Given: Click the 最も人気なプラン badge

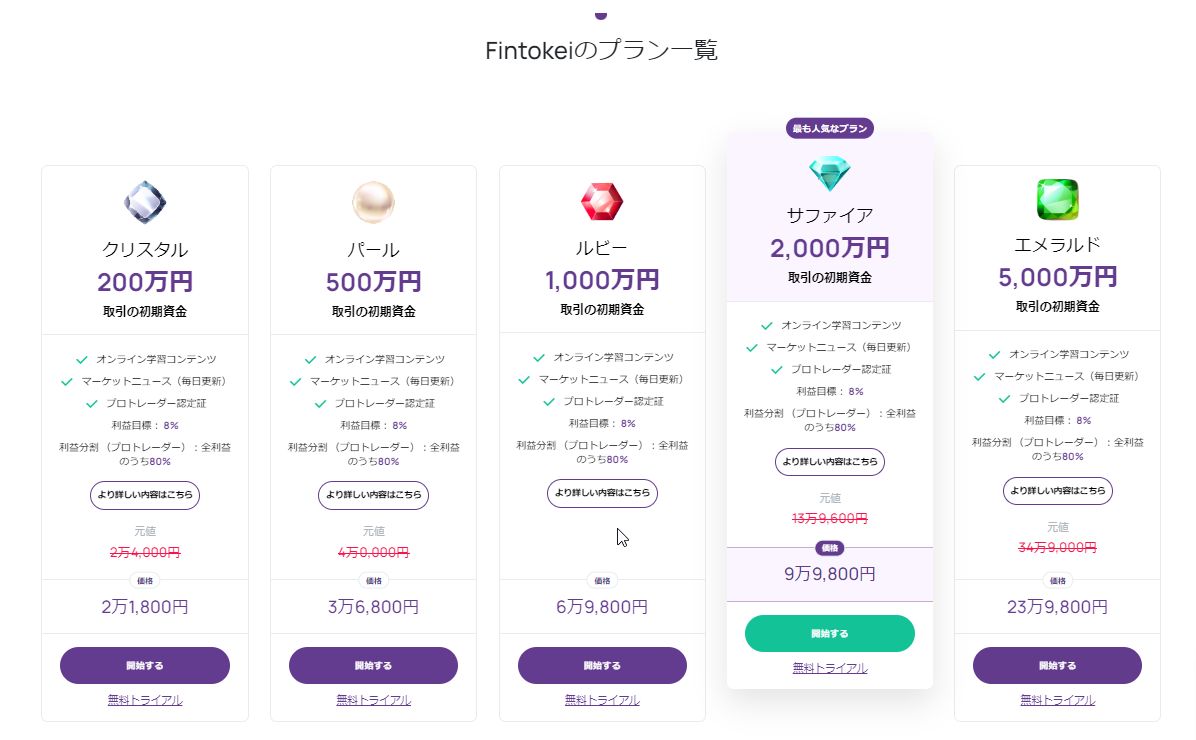Looking at the screenshot, I should coord(830,128).
